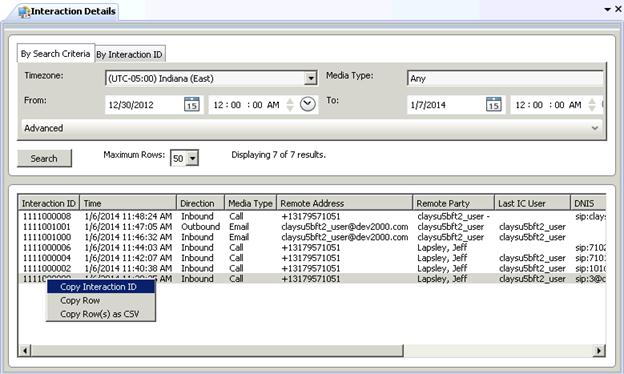
Task: Expand the Advanced section
Action: click(x=595, y=128)
